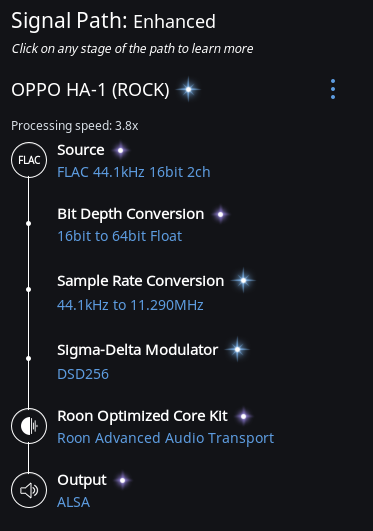Click the FLAC source circle icon
The width and height of the screenshot is (373, 531).
pyautogui.click(x=29, y=160)
